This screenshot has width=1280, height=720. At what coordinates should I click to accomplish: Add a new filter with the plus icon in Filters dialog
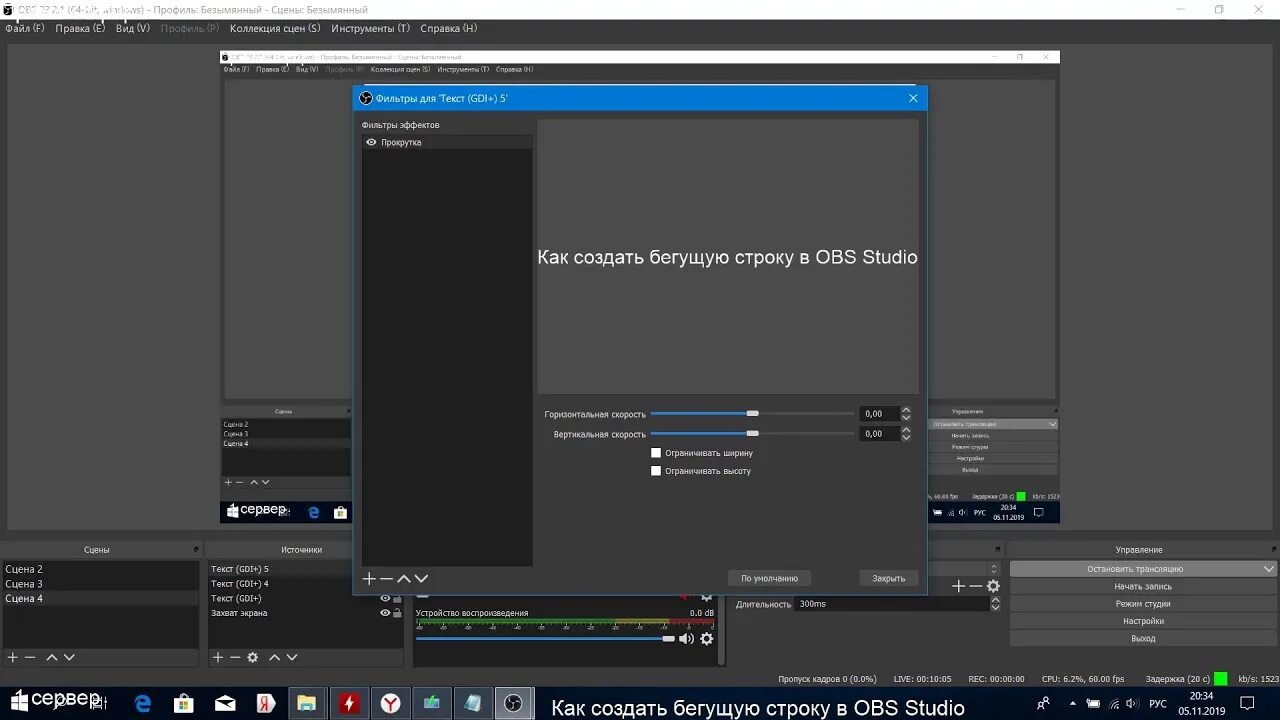(368, 579)
